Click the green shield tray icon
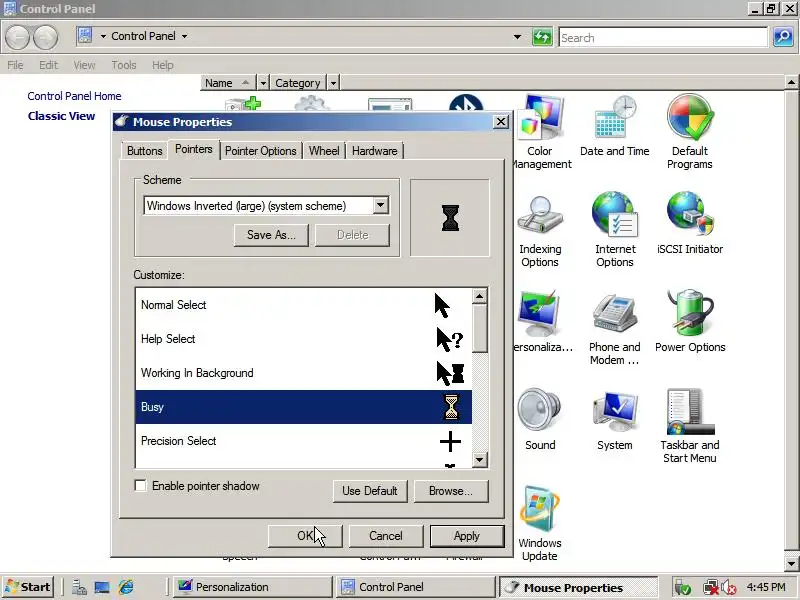The height and width of the screenshot is (600, 800). (683, 587)
